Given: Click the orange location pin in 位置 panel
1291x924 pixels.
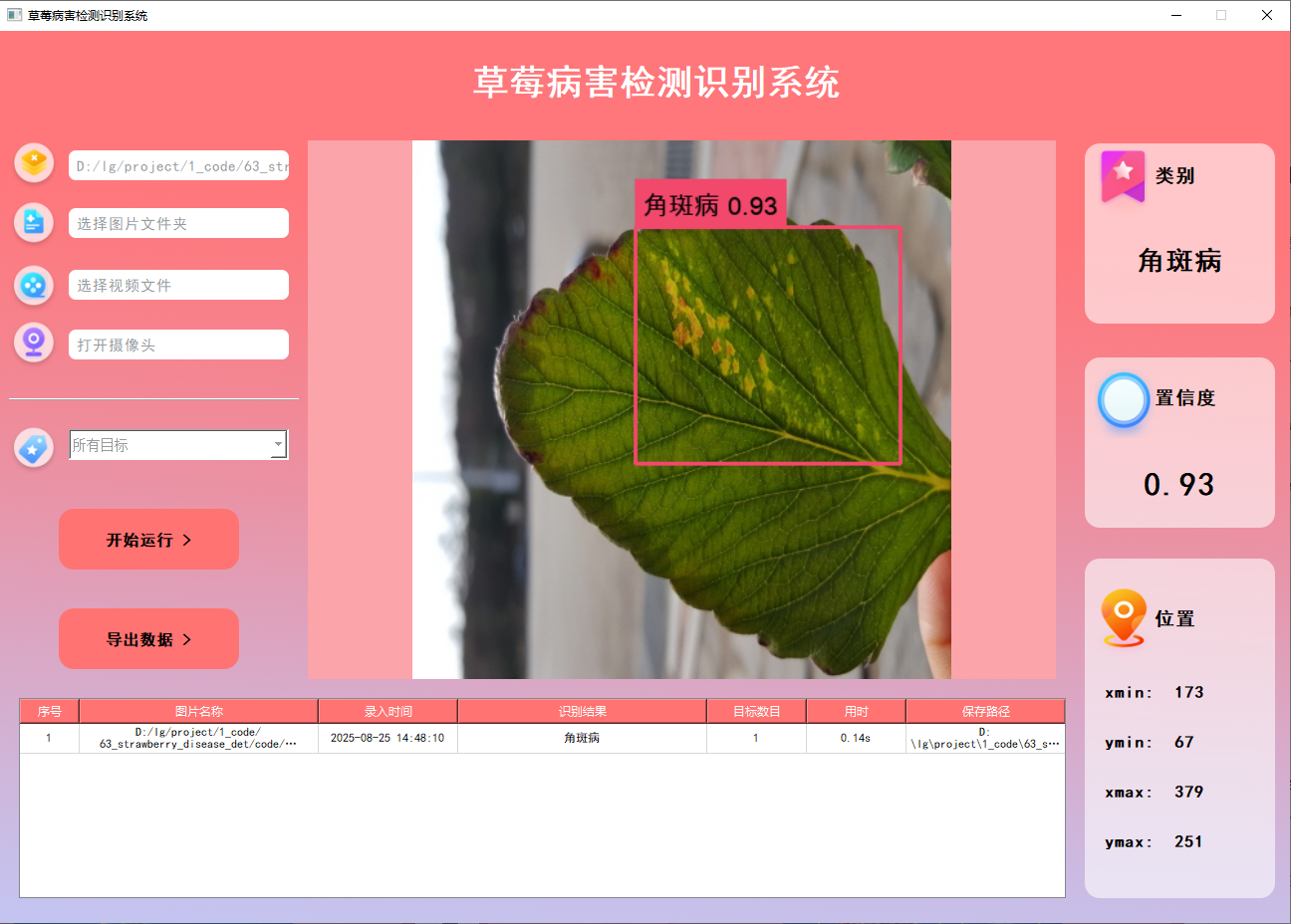Looking at the screenshot, I should (x=1123, y=617).
